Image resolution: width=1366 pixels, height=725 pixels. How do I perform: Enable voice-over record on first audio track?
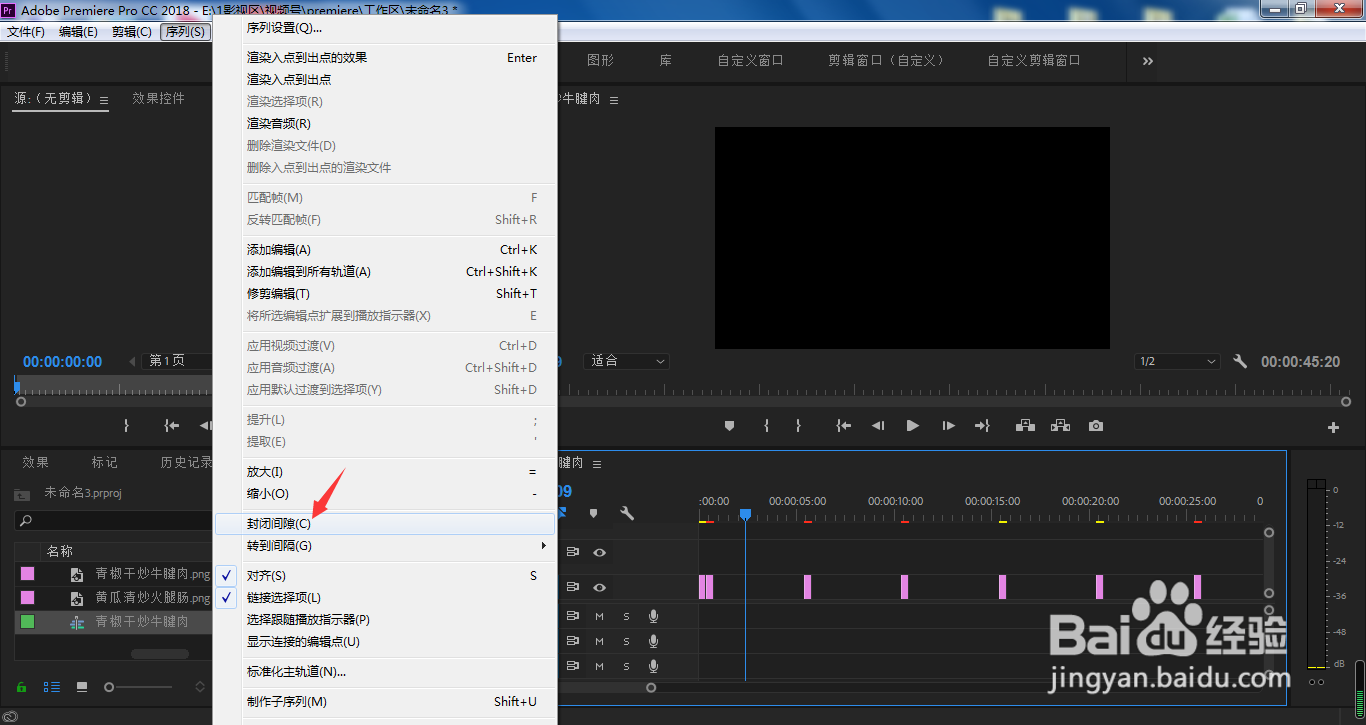[653, 616]
